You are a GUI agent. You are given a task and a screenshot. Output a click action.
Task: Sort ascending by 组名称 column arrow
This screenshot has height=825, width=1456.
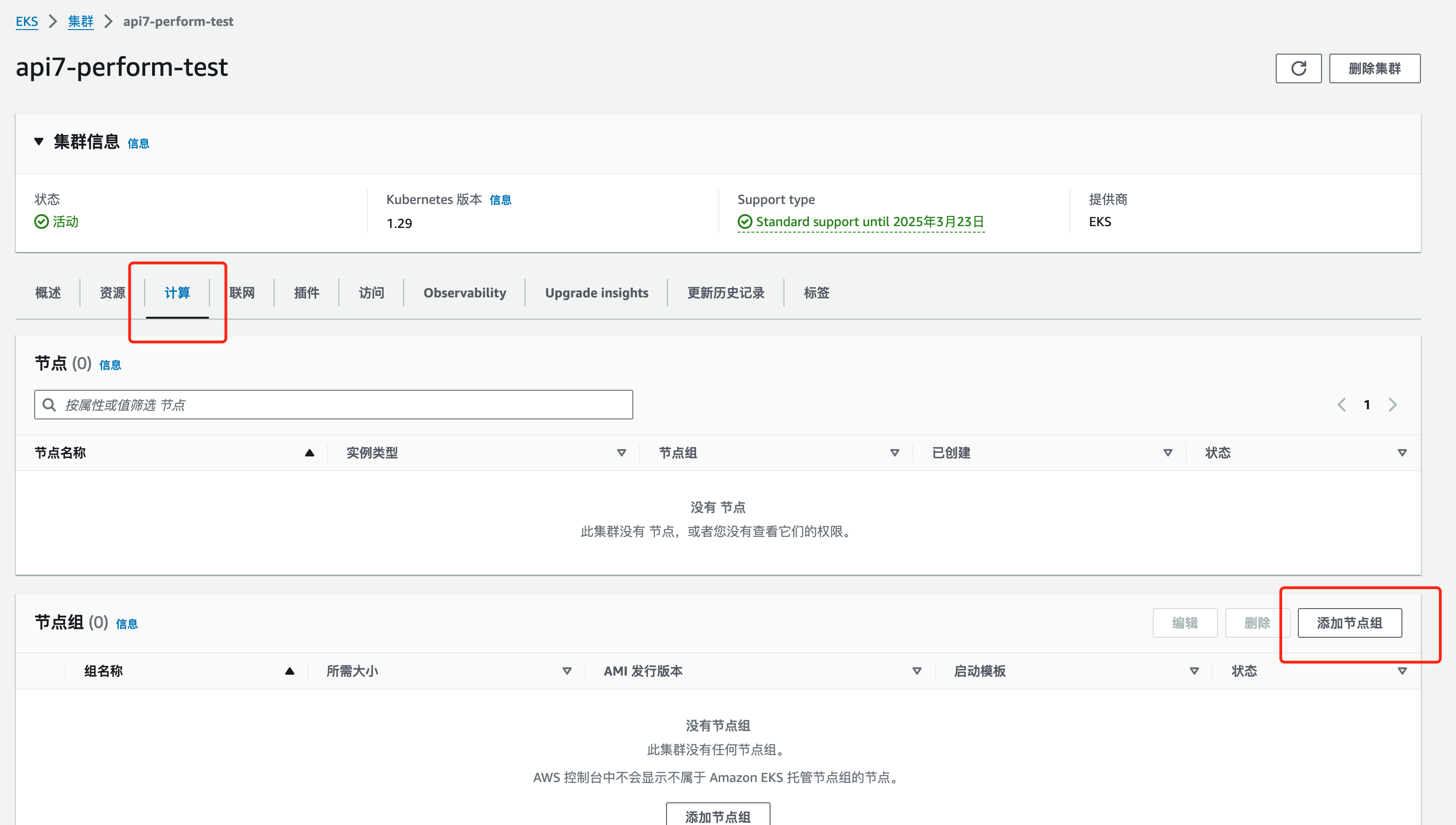coord(289,671)
